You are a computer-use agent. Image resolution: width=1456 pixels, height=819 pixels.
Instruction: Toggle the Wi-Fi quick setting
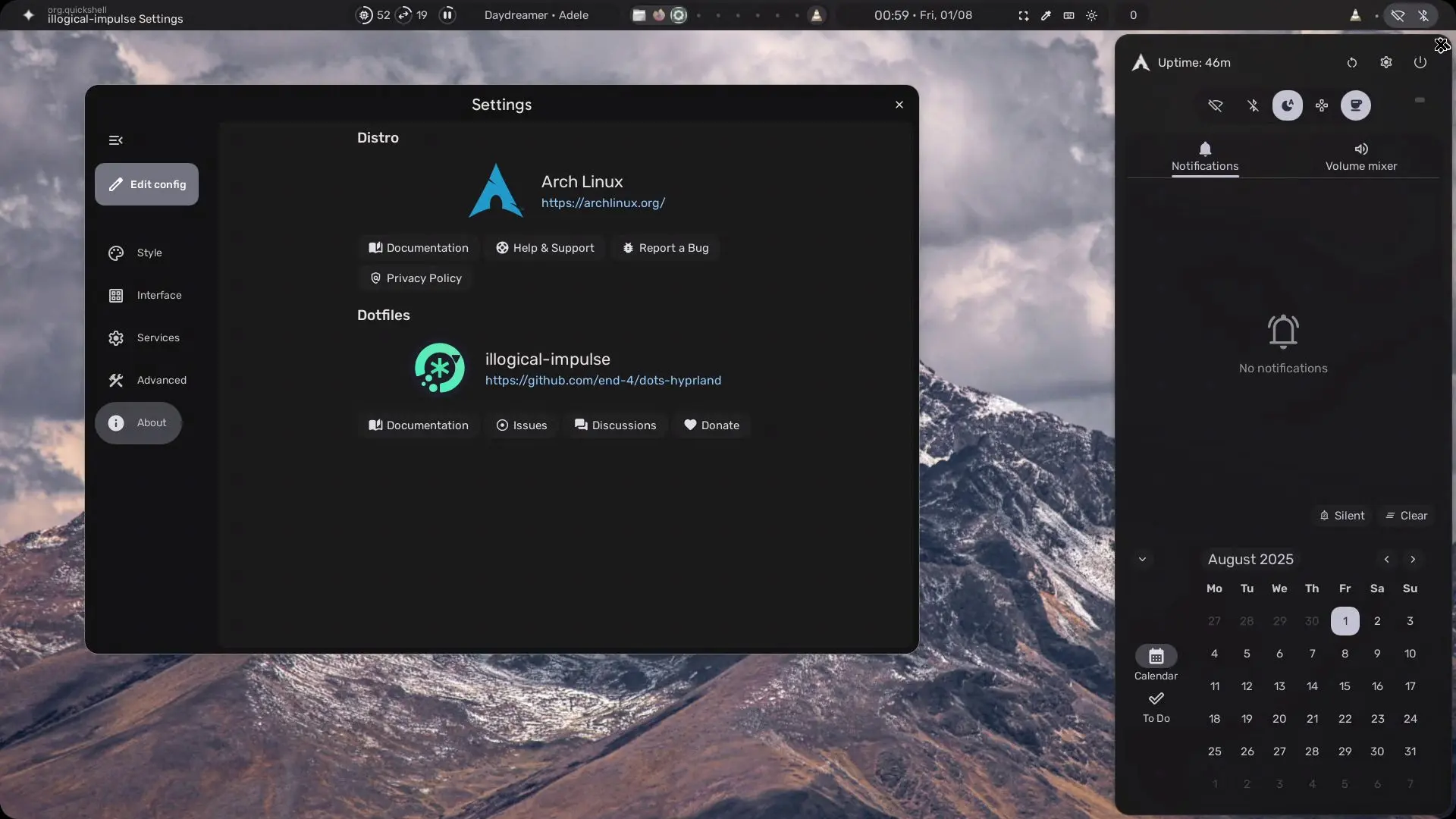click(x=1216, y=105)
